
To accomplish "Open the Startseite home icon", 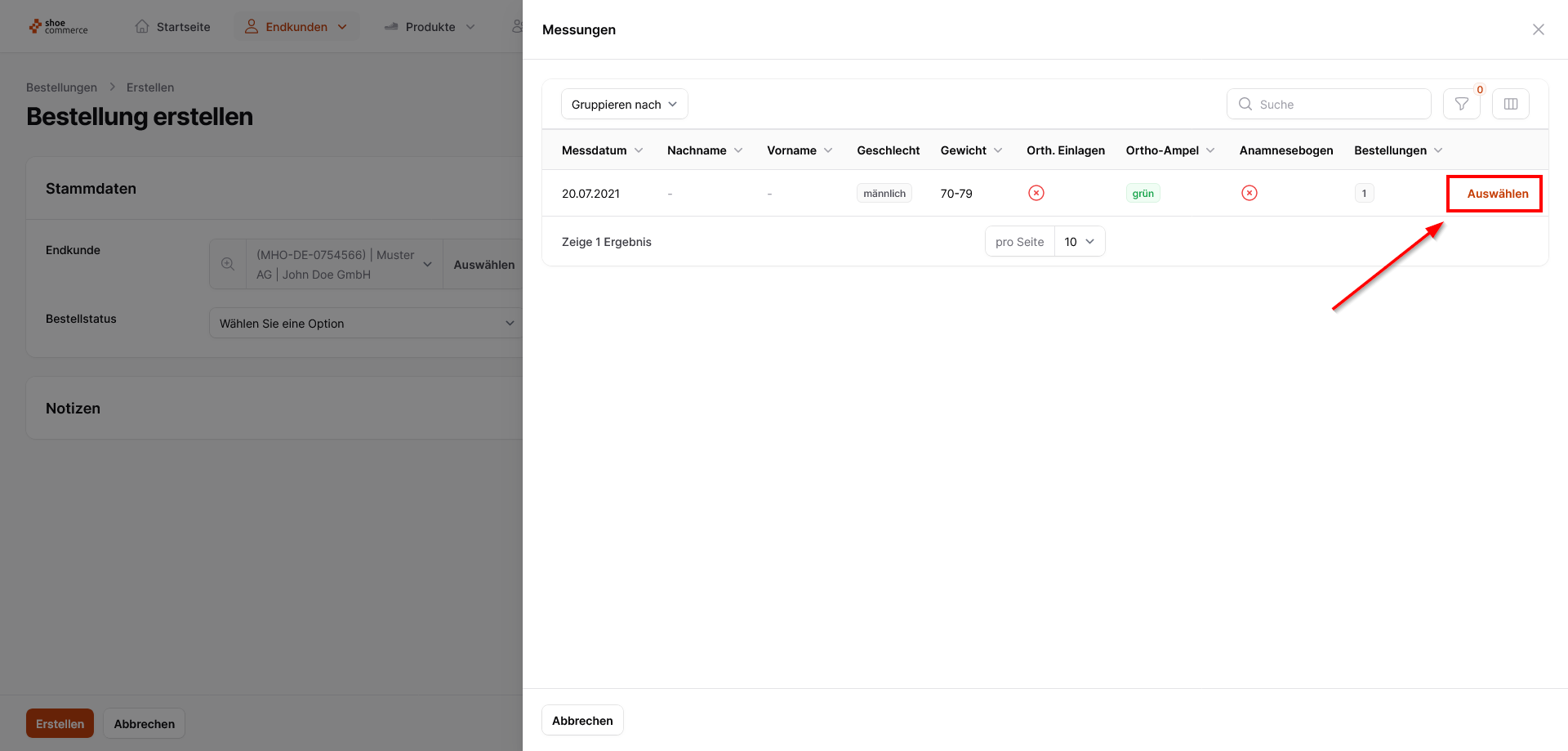I will pos(142,27).
